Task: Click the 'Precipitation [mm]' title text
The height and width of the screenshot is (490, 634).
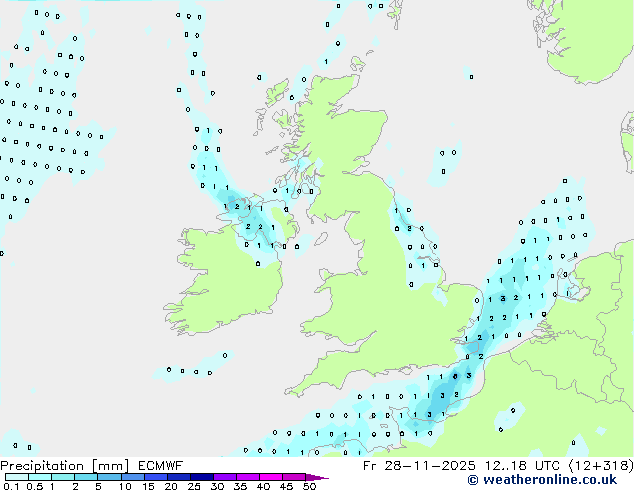Action: (65, 466)
